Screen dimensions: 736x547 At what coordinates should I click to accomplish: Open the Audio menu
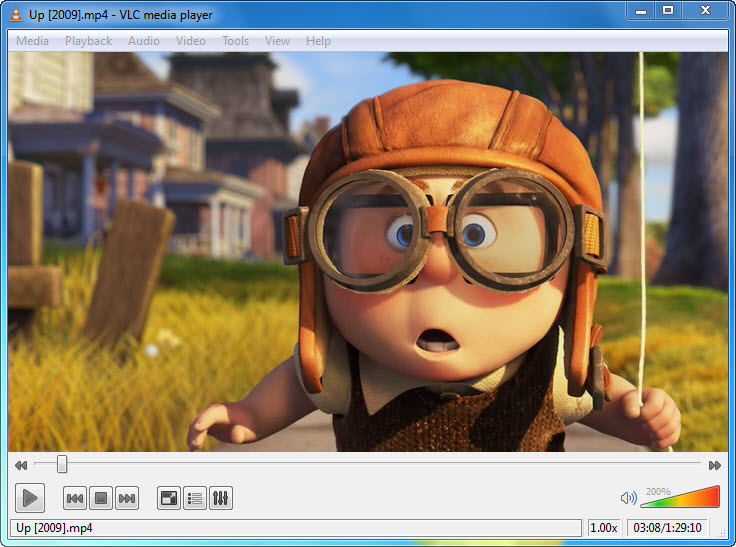click(144, 41)
